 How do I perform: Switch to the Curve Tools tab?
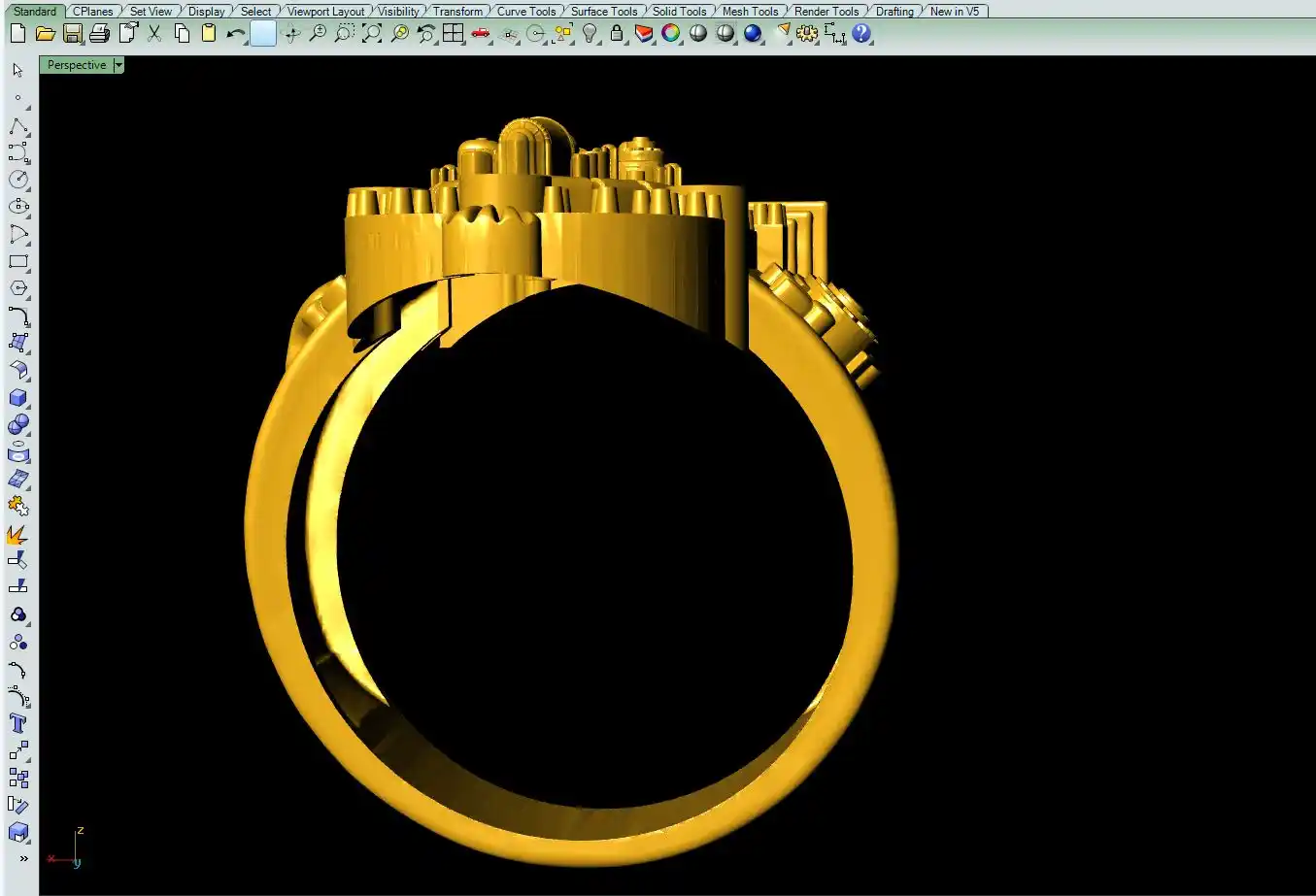point(526,12)
